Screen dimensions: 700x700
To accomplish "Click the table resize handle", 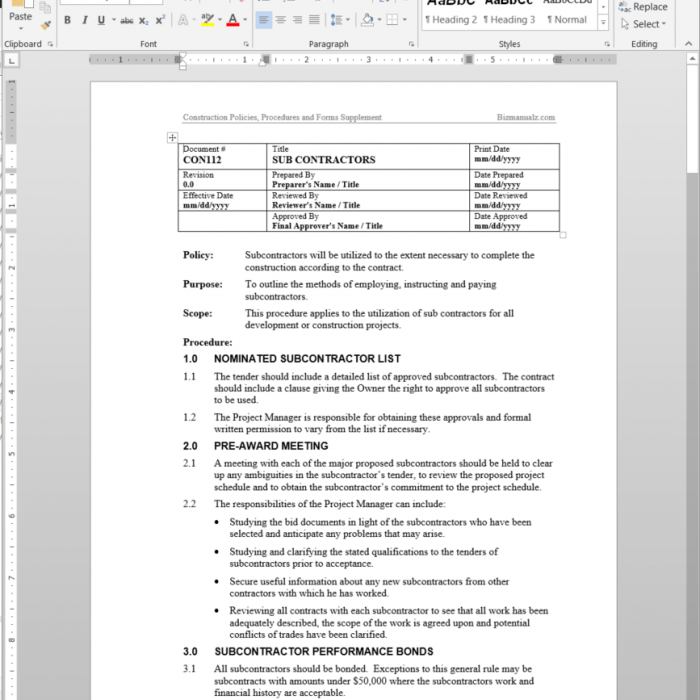I will pyautogui.click(x=563, y=235).
